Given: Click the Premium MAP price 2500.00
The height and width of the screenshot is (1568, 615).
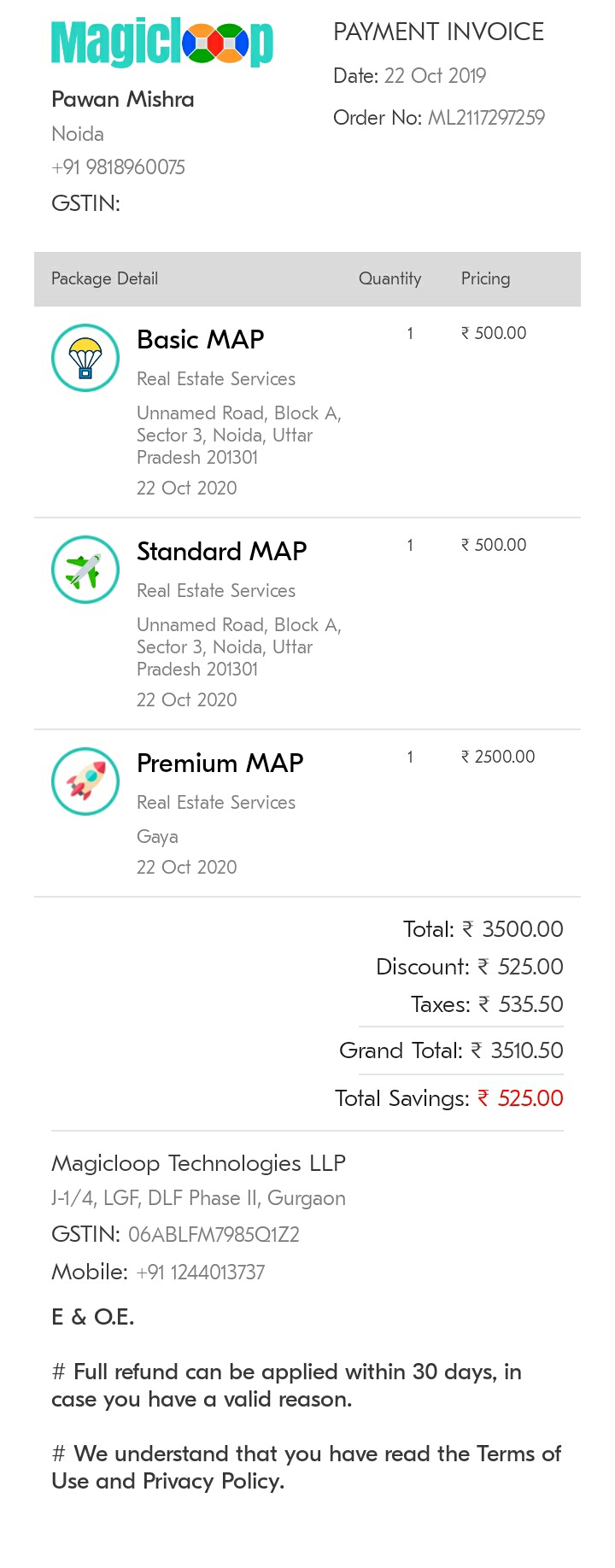Looking at the screenshot, I should (498, 757).
